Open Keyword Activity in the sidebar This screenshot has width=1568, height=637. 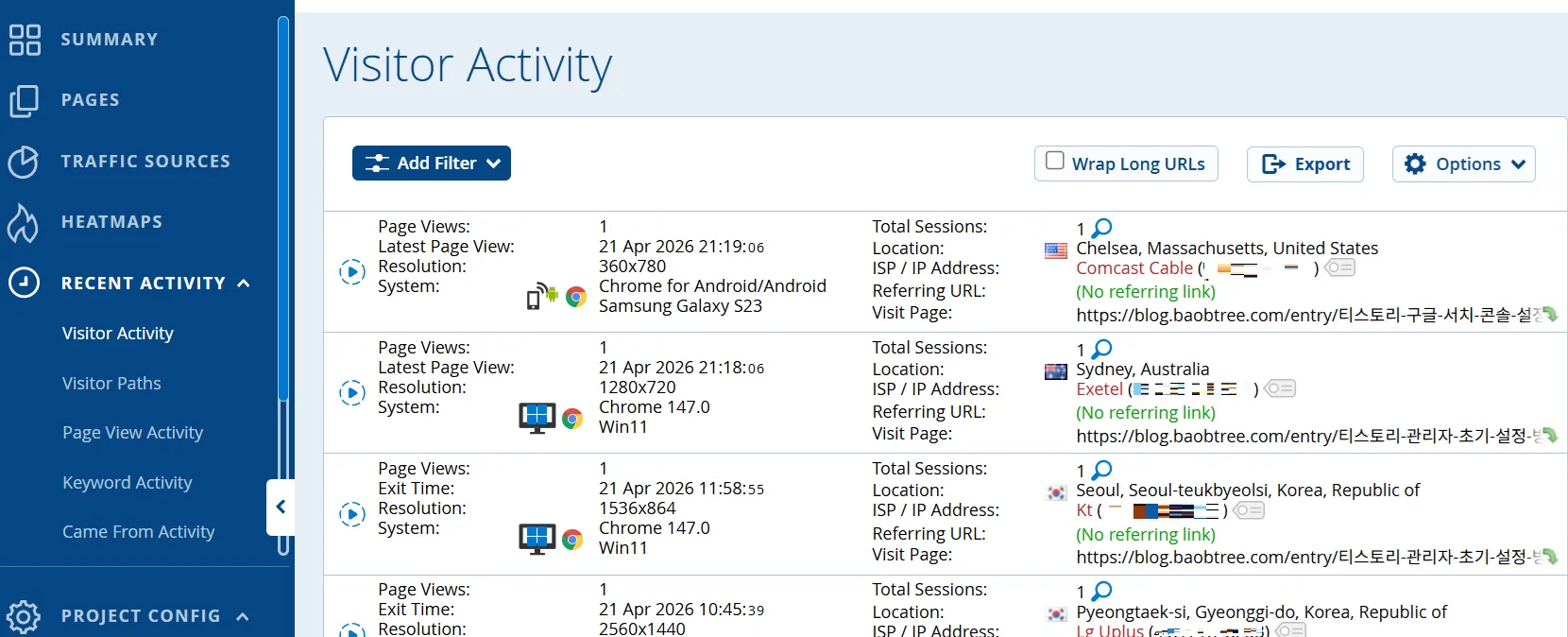(128, 482)
